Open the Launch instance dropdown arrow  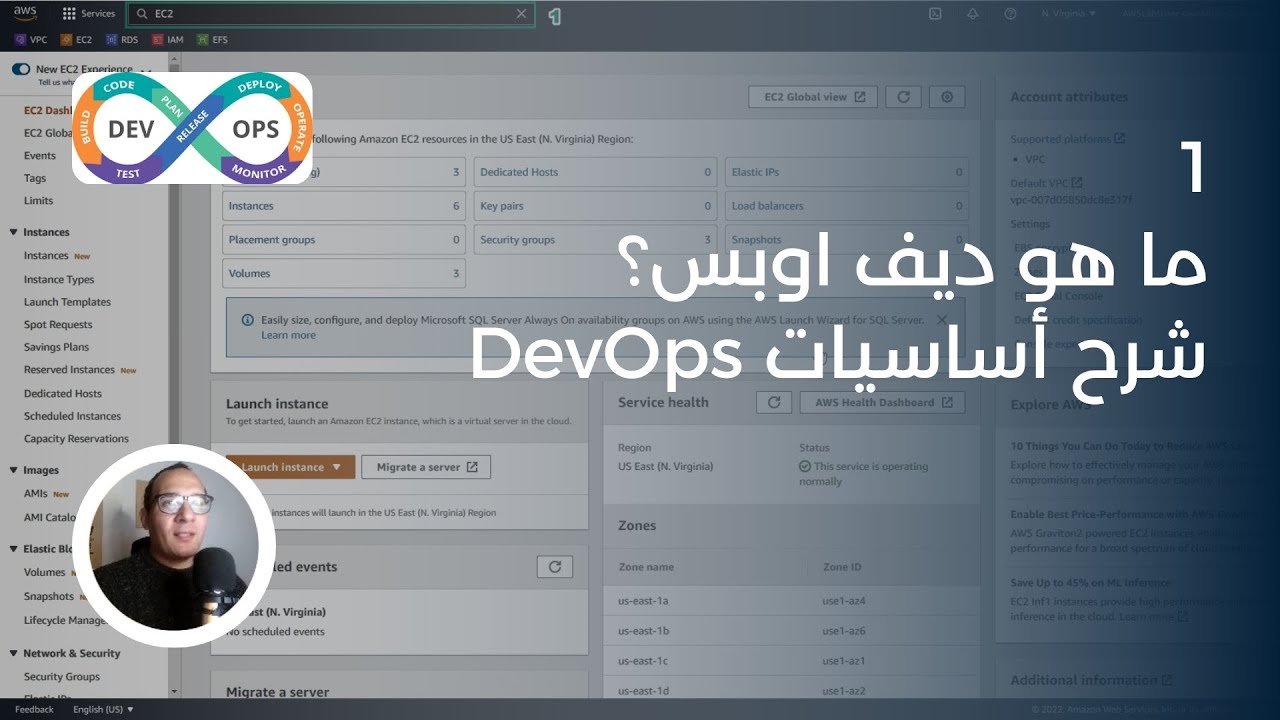[x=337, y=467]
